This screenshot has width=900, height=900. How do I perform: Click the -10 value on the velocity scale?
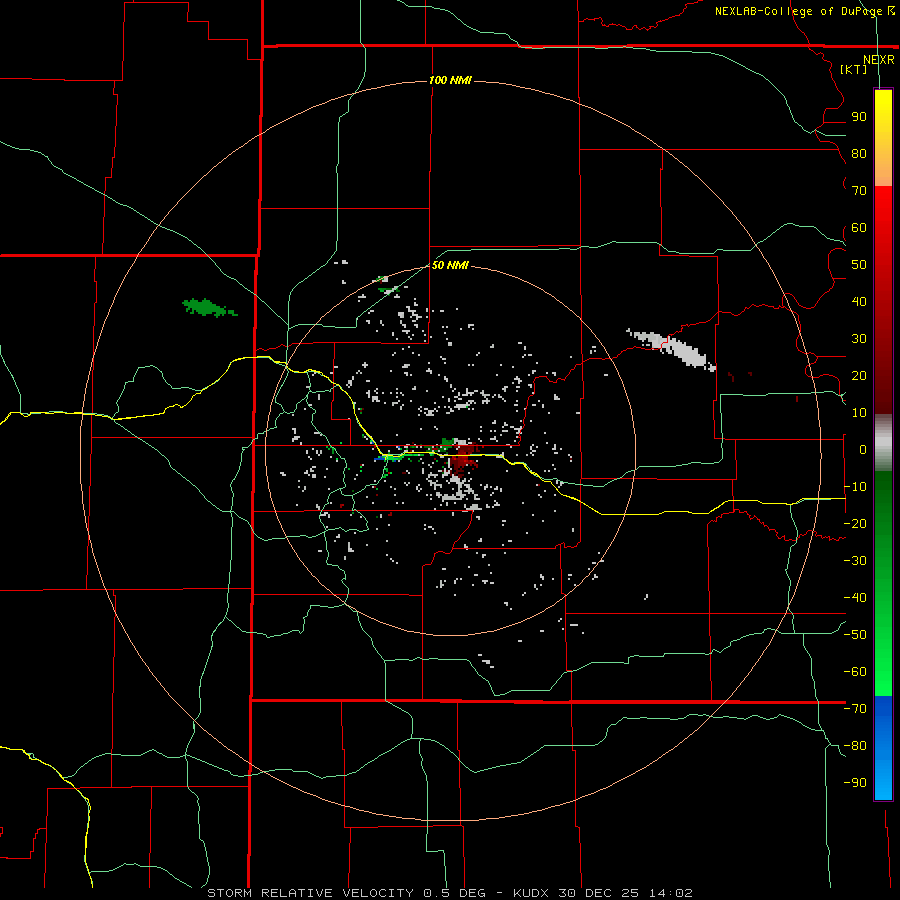(x=855, y=487)
